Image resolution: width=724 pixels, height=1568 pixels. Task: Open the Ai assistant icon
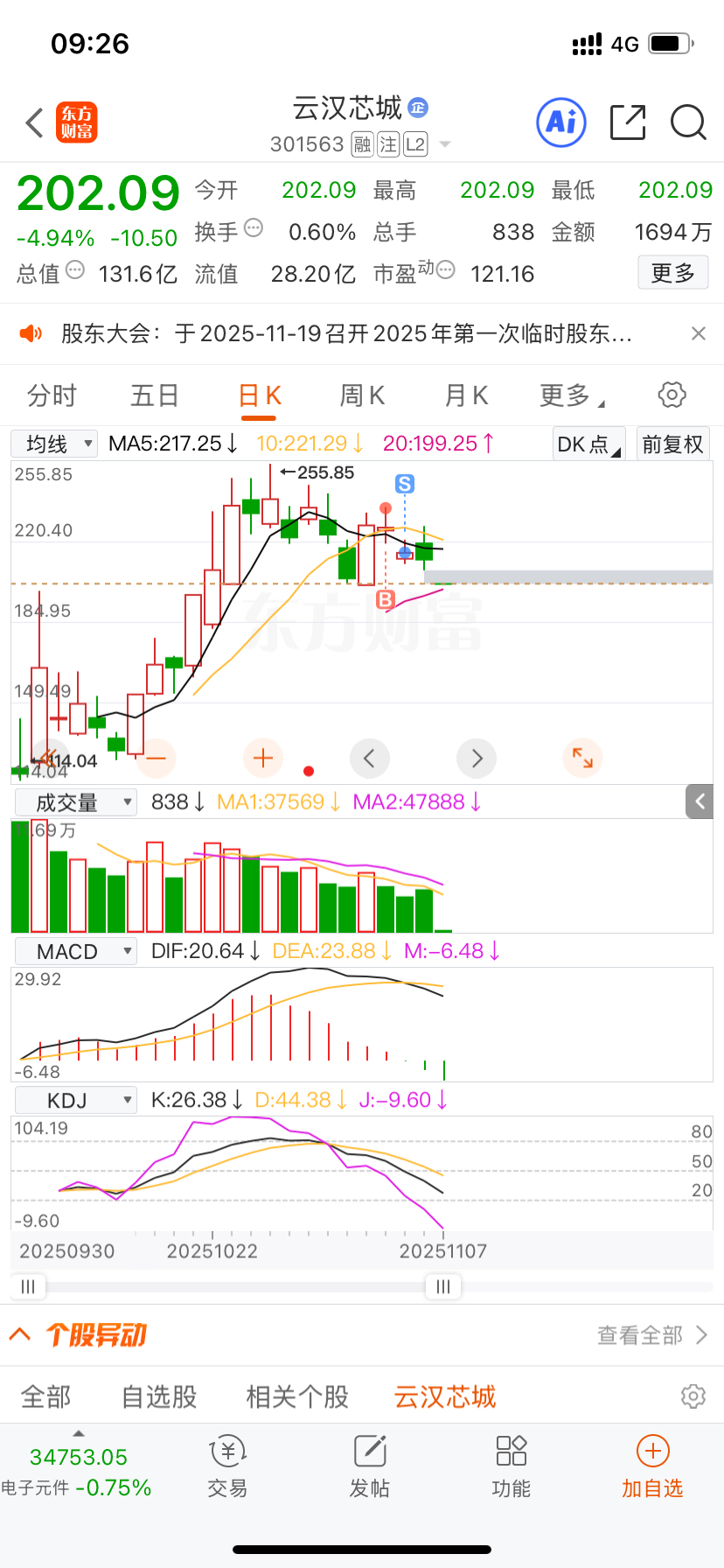[560, 122]
